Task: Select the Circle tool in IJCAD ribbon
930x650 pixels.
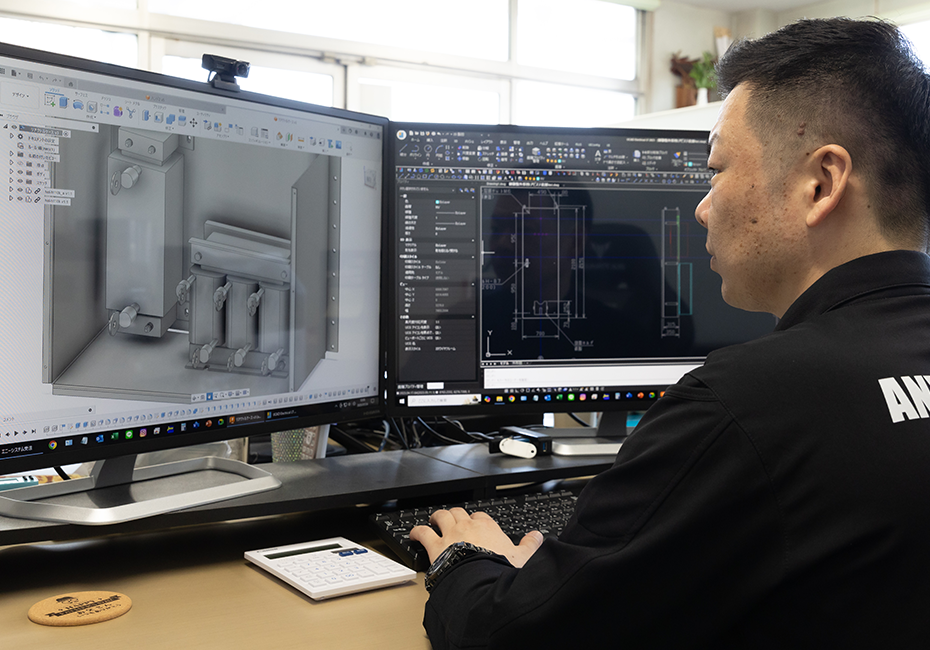Action: [428, 149]
